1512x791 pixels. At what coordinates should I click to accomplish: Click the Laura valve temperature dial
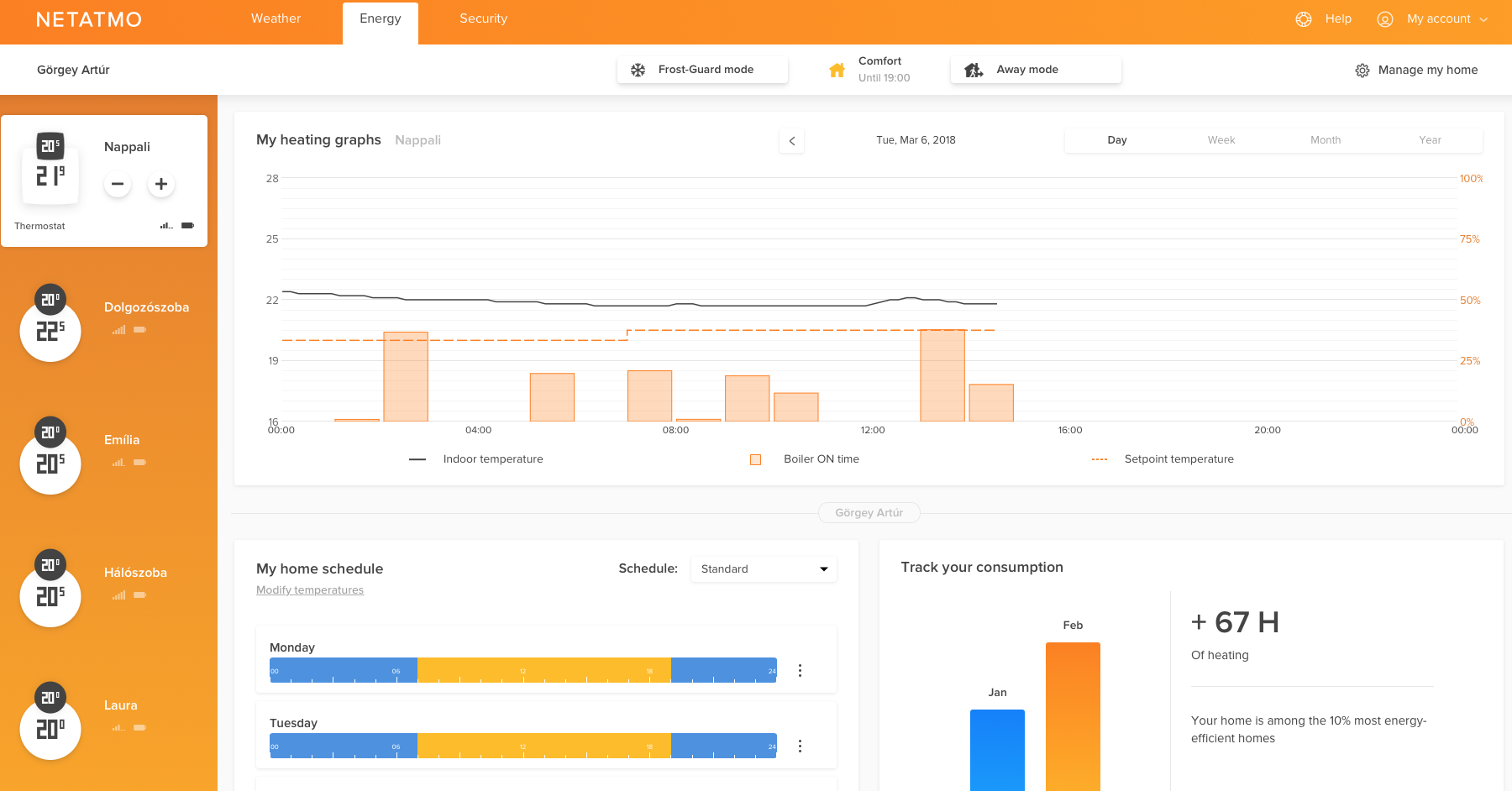pyautogui.click(x=50, y=721)
